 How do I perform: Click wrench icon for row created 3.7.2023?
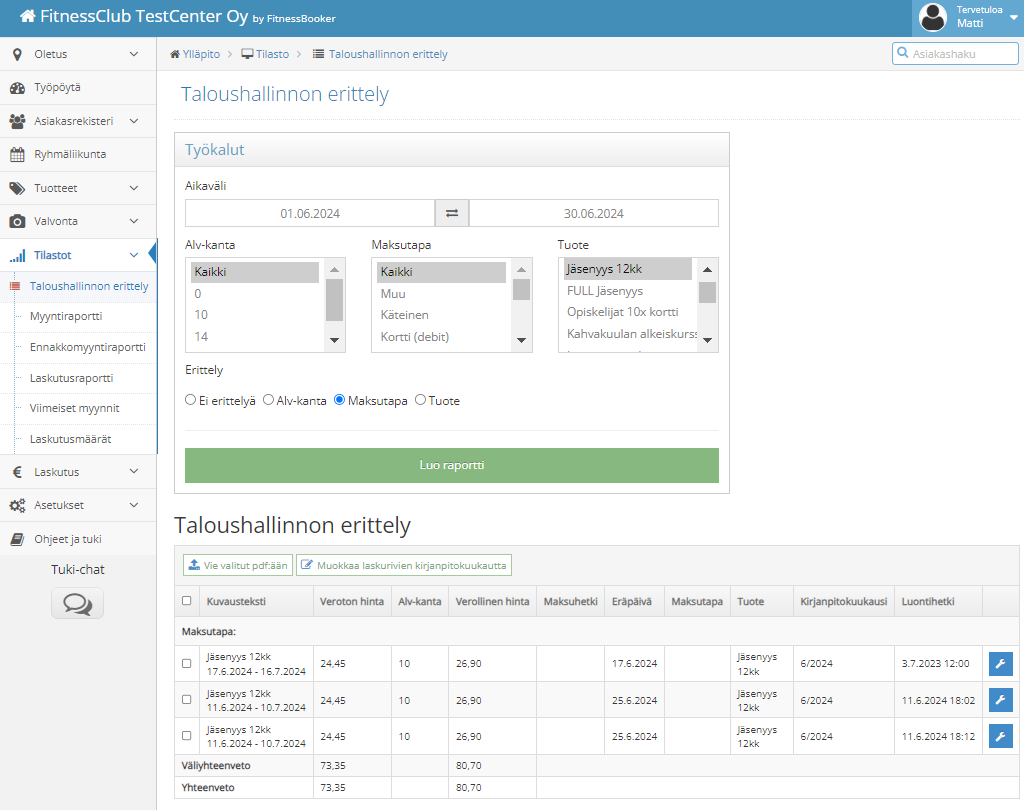pyautogui.click(x=1000, y=664)
